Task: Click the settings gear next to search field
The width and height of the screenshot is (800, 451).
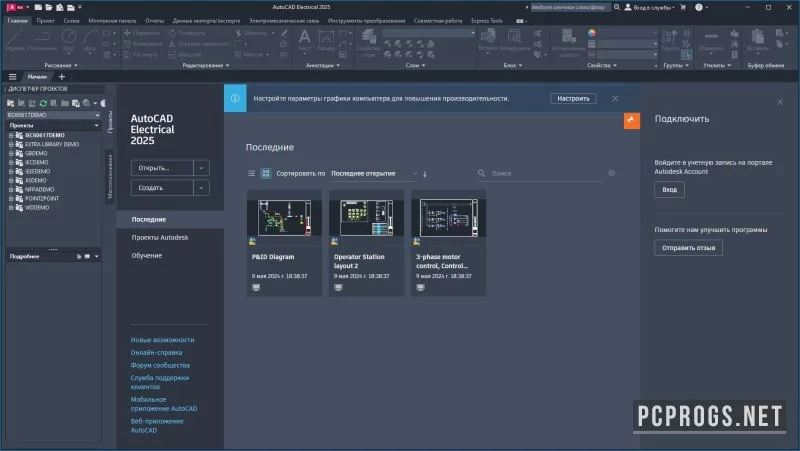Action: (611, 173)
